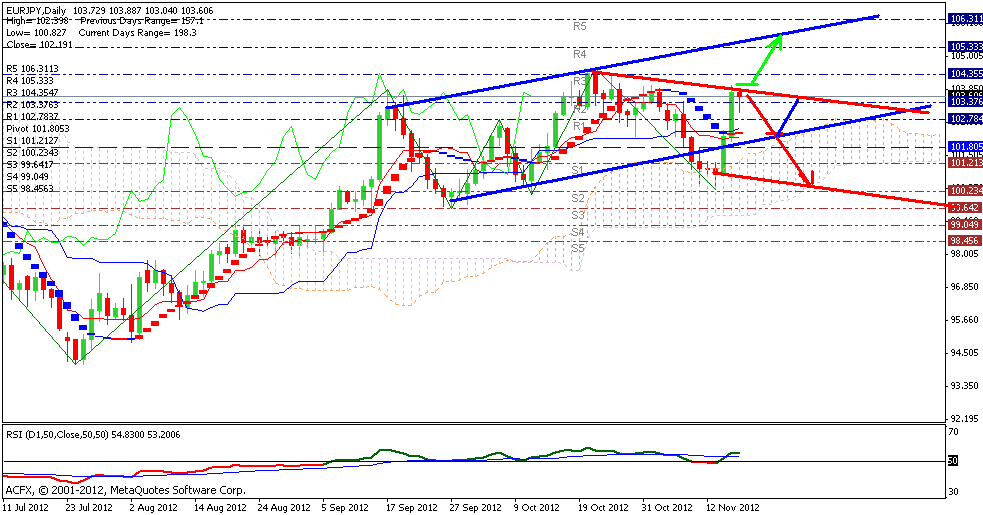Click the 'R5 106.3113' resistance label

tap(34, 68)
